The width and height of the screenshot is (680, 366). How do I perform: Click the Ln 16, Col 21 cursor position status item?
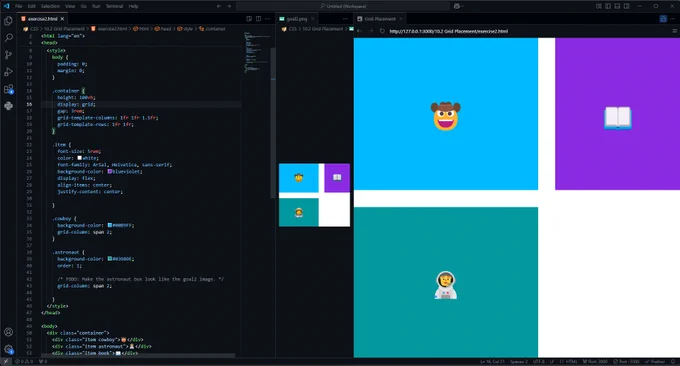492,361
